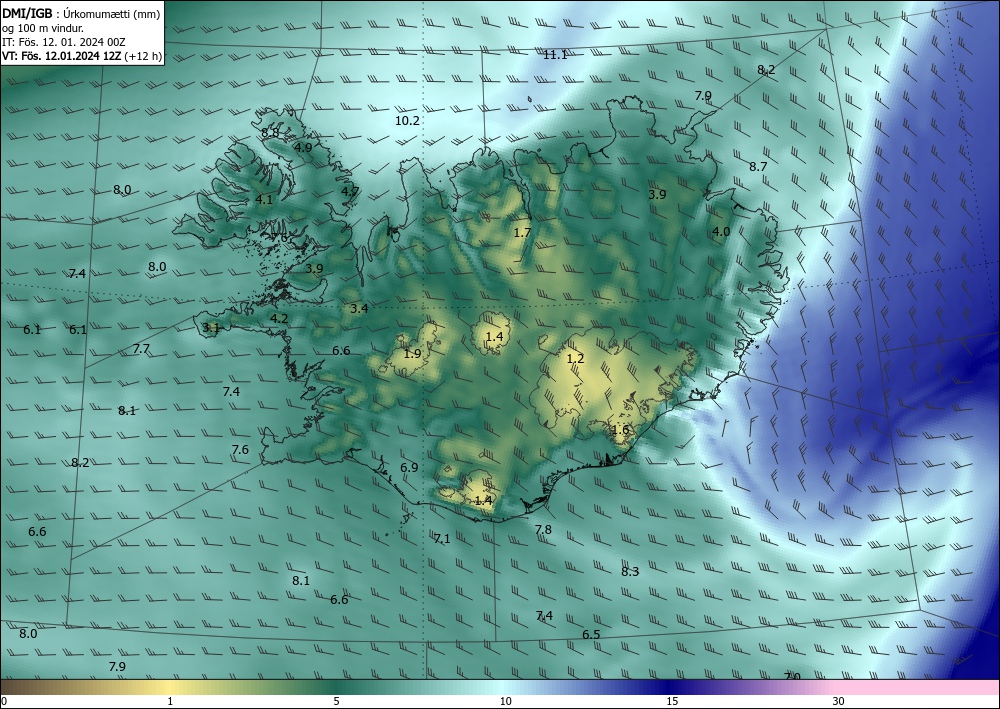Click the color scale label '30'
Image resolution: width=1000 pixels, height=709 pixels.
coord(839,701)
